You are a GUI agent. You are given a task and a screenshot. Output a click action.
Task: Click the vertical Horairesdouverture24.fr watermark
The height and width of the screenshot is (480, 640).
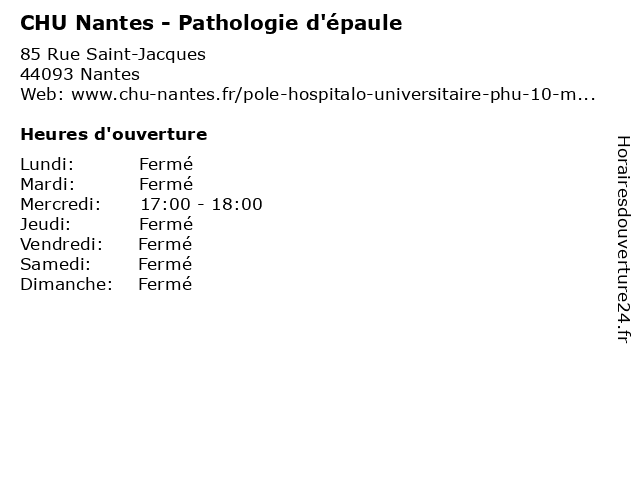click(623, 239)
